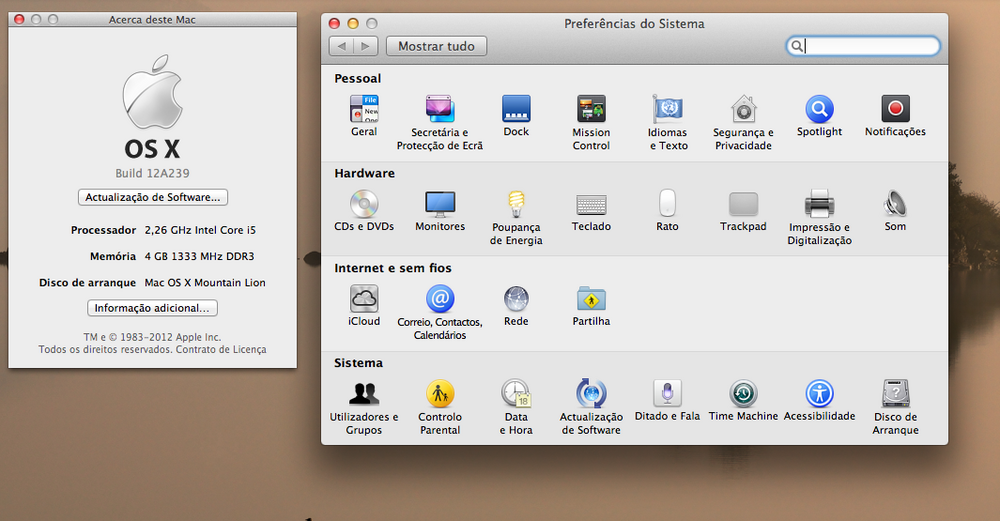This screenshot has height=521, width=1000.
Task: Open Acessibilidade preferences
Action: click(x=820, y=400)
